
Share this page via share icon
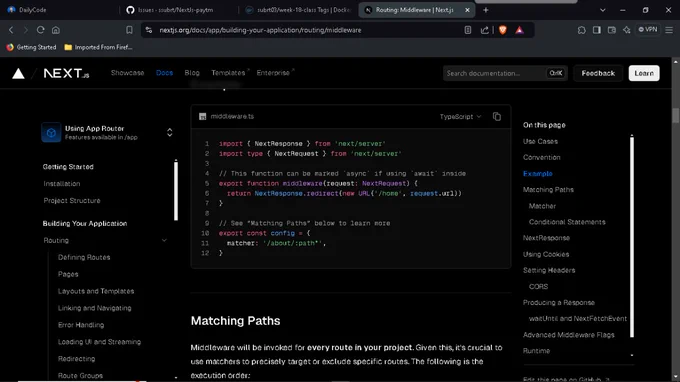pyautogui.click(x=484, y=30)
